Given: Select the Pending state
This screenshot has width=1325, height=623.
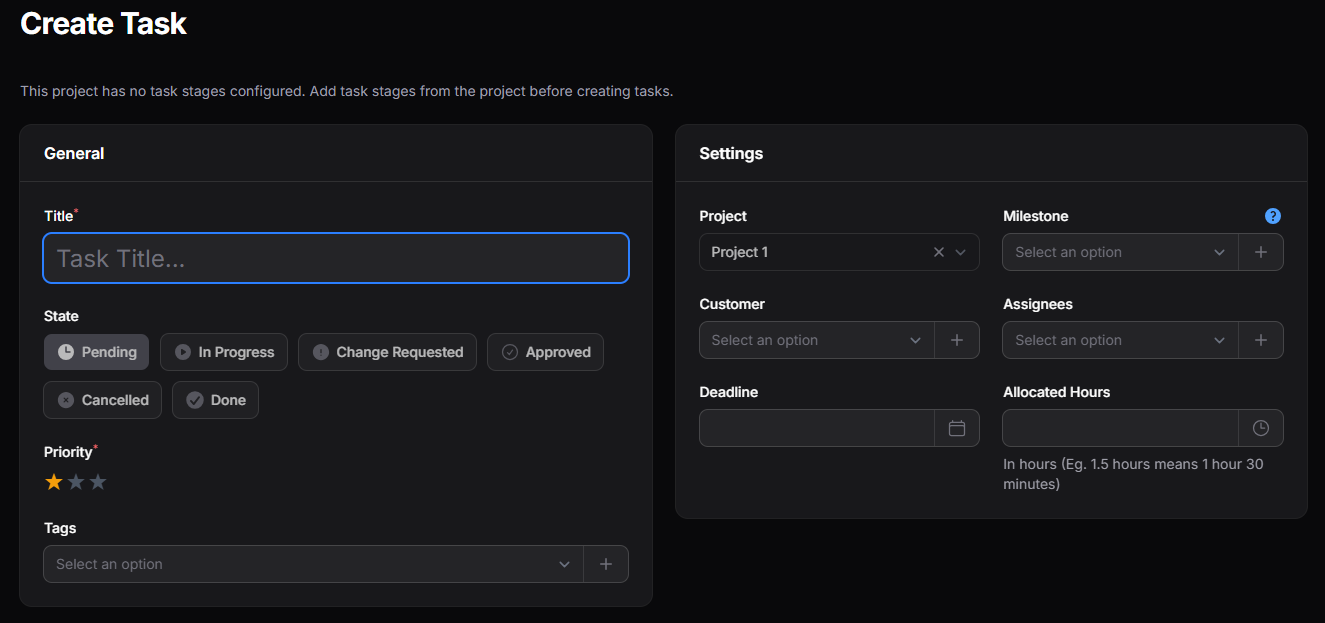Looking at the screenshot, I should (97, 352).
